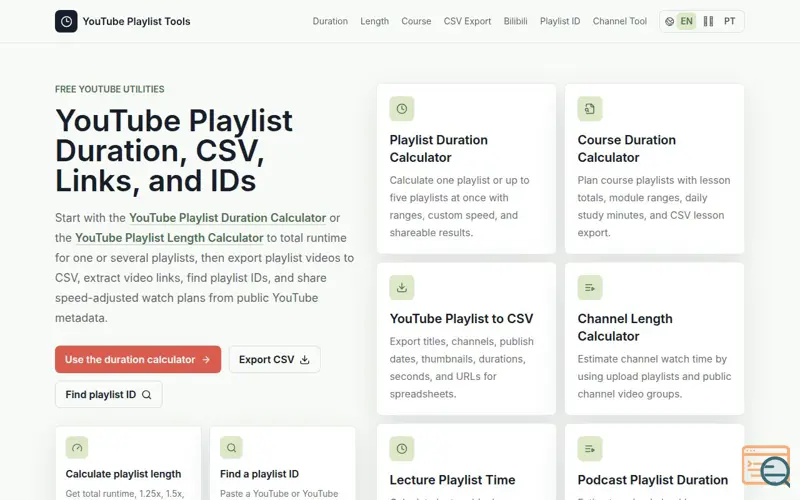This screenshot has height=500, width=800.
Task: Open the Bilibili nav item
Action: pyautogui.click(x=515, y=21)
